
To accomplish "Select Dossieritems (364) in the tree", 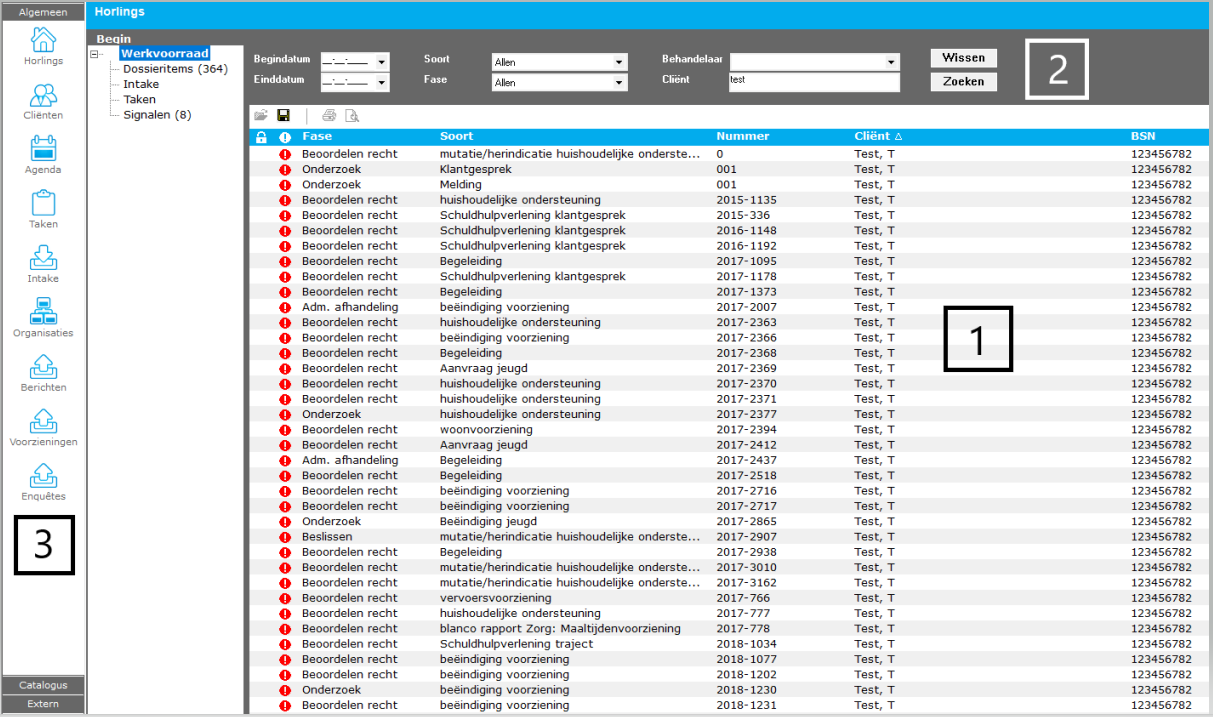I will tap(175, 69).
